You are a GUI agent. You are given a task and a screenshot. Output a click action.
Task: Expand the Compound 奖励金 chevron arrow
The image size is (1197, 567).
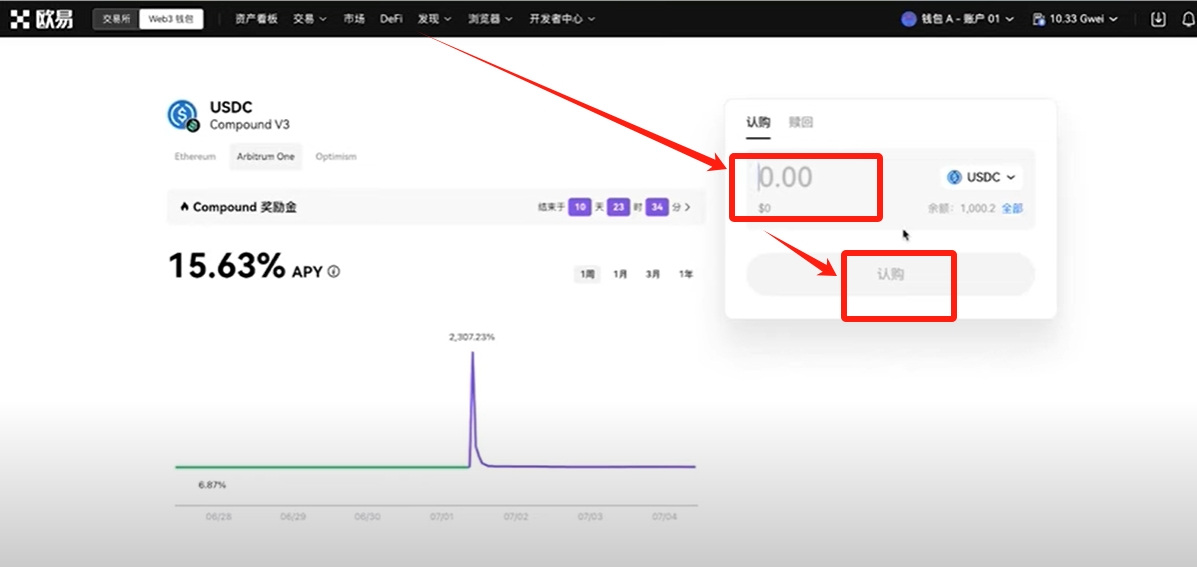688,207
